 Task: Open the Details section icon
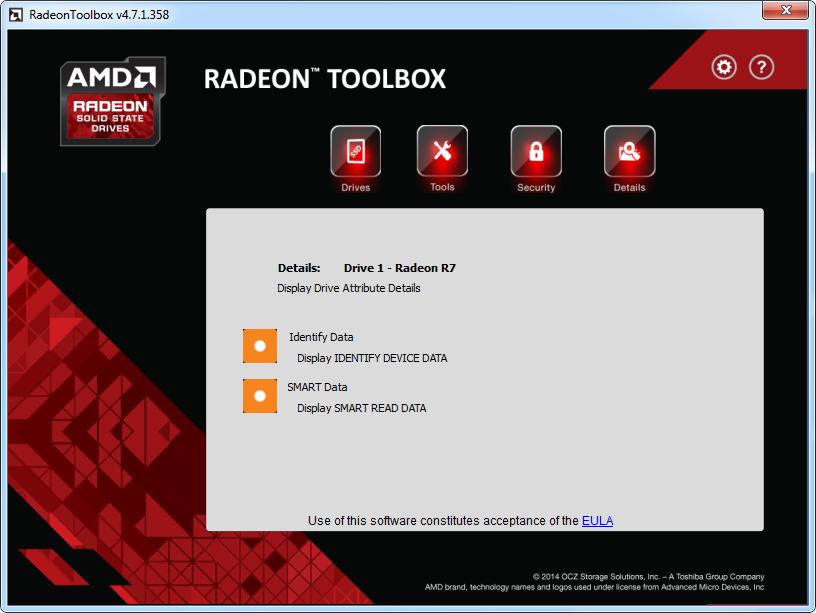click(630, 151)
